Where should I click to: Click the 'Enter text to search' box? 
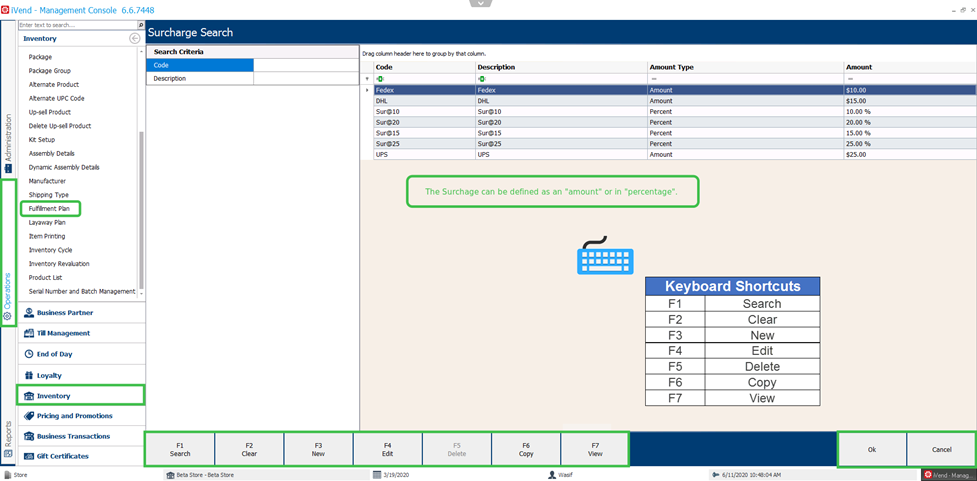pyautogui.click(x=77, y=25)
